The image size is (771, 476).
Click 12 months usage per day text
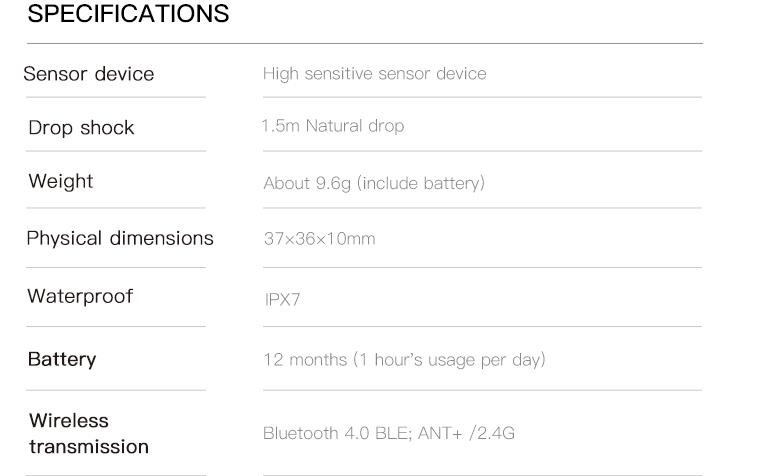[x=405, y=360]
